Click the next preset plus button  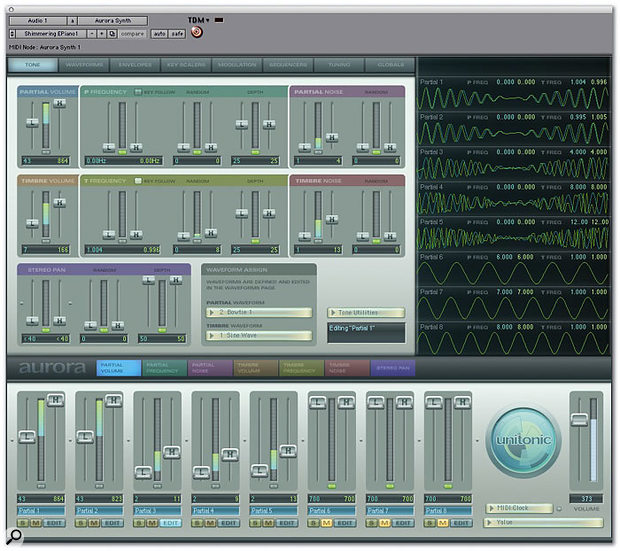click(102, 34)
